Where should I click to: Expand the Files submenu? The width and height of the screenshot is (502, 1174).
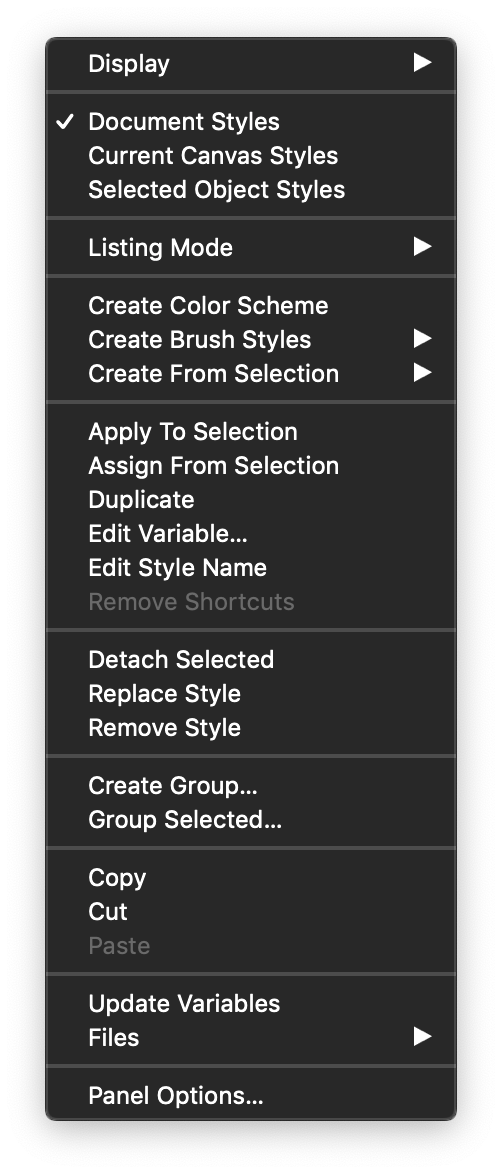[x=251, y=1038]
